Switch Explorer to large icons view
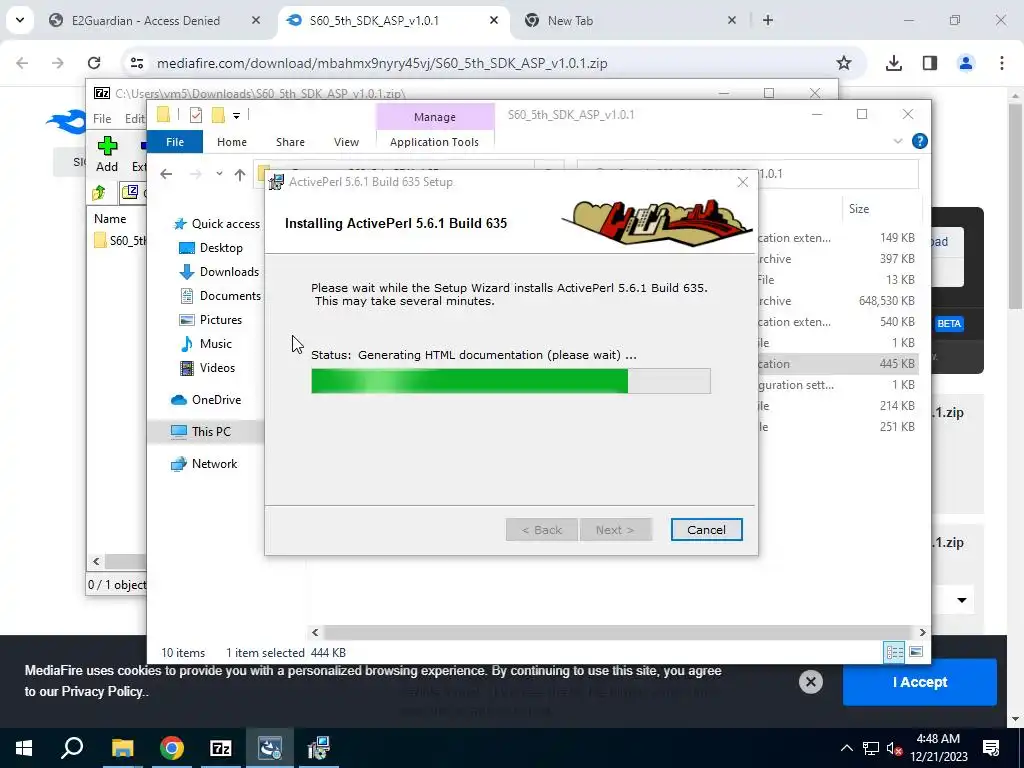The height and width of the screenshot is (768, 1024). (916, 652)
